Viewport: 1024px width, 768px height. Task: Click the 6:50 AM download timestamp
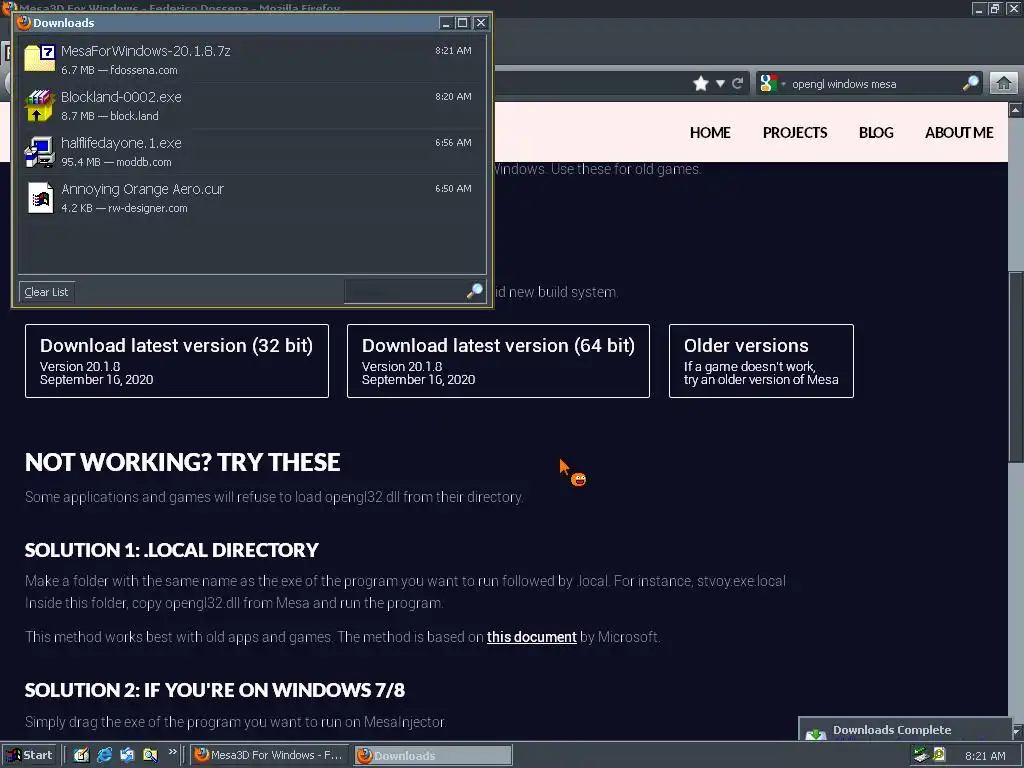pos(453,189)
